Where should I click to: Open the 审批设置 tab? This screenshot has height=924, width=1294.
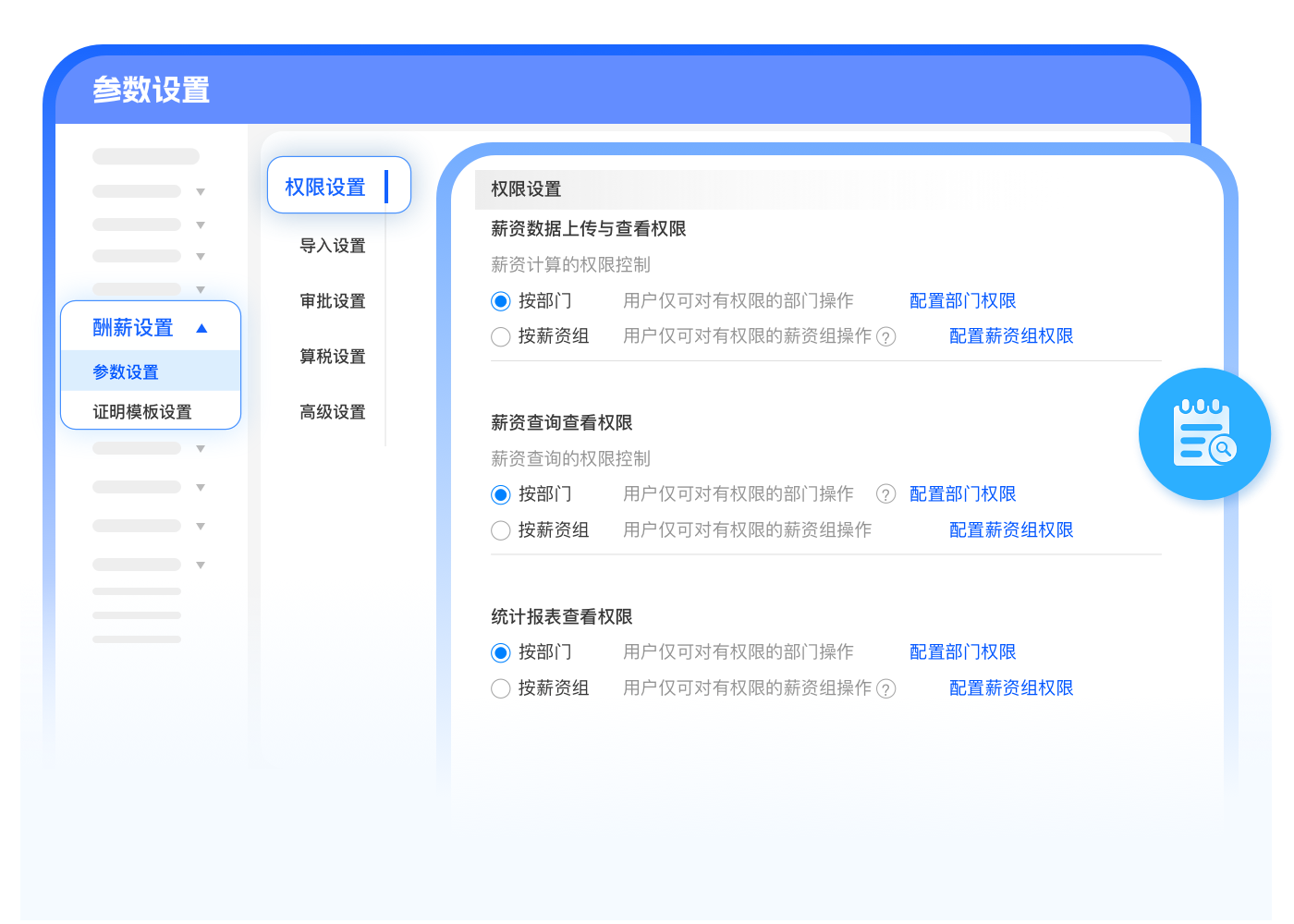click(x=333, y=301)
